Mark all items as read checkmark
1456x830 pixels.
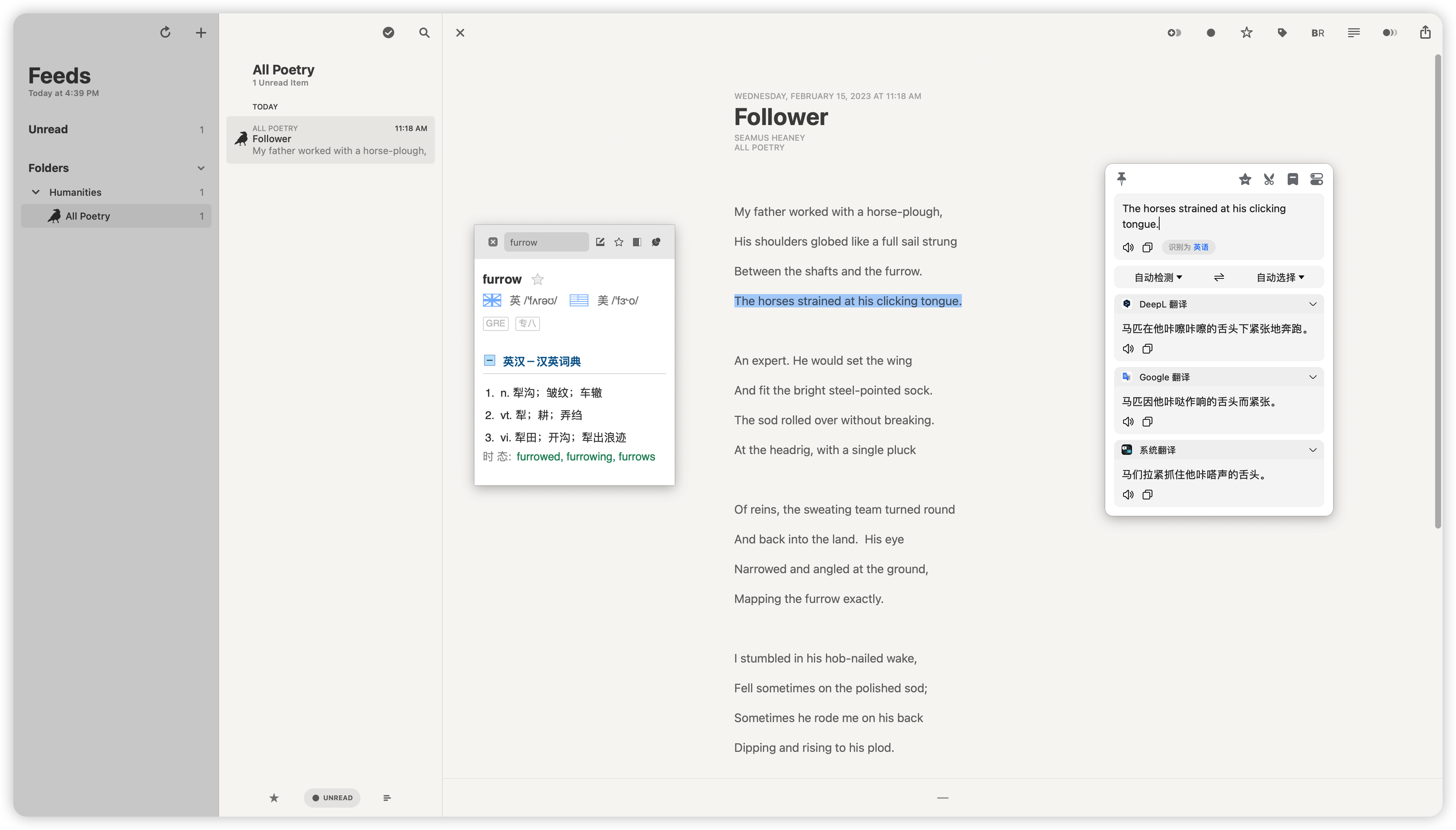[x=388, y=32]
